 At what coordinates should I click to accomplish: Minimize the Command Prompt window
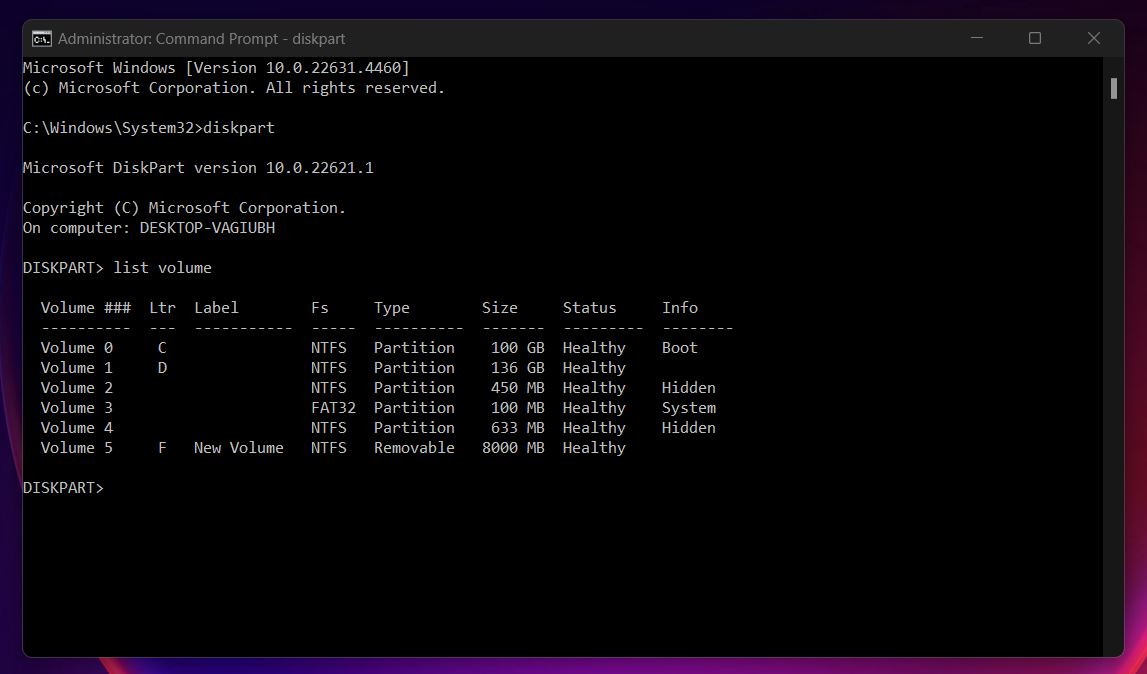tap(977, 38)
